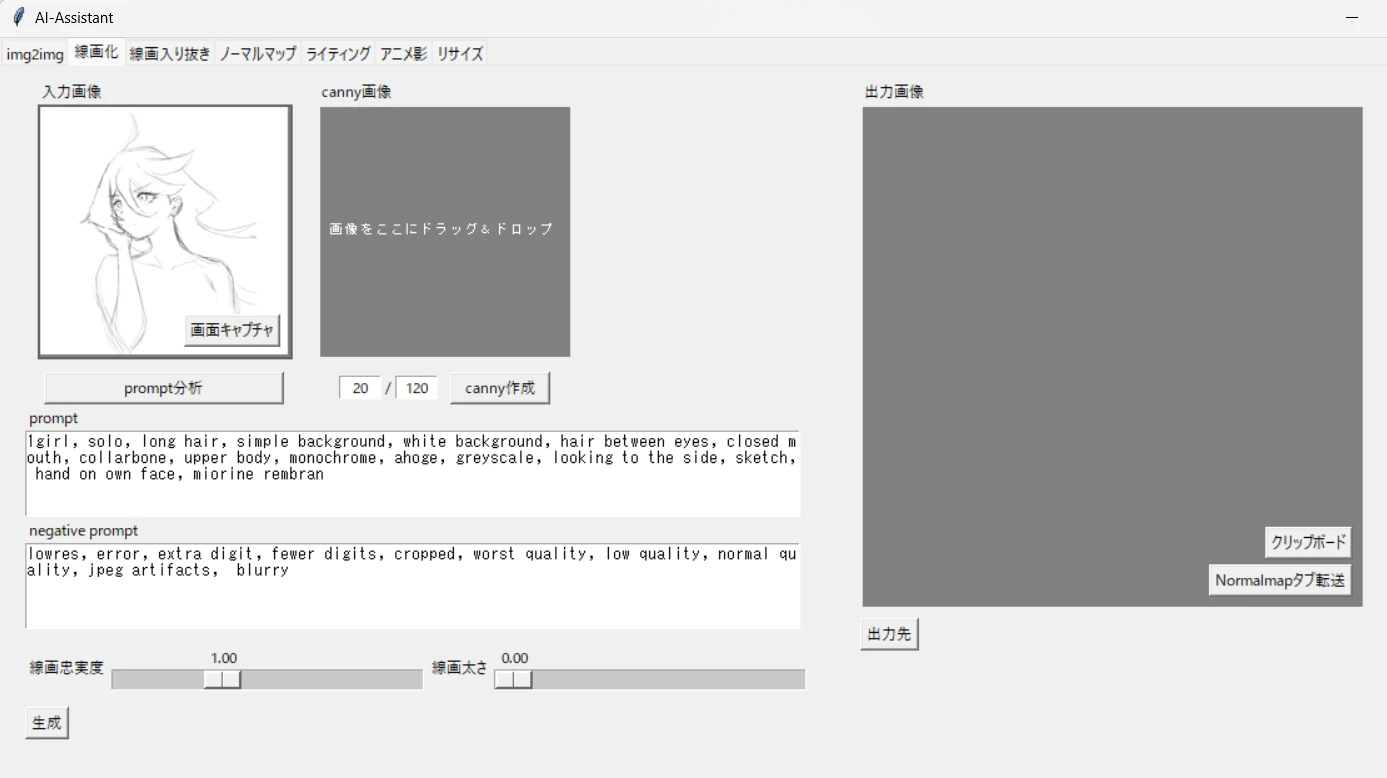Focus the negative prompt text box
Image resolution: width=1387 pixels, height=778 pixels.
point(413,586)
